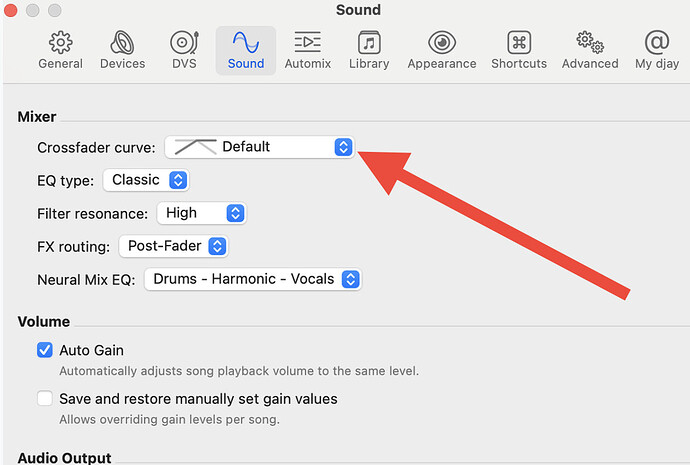Click the crossfader curve preview graphic

195,146
